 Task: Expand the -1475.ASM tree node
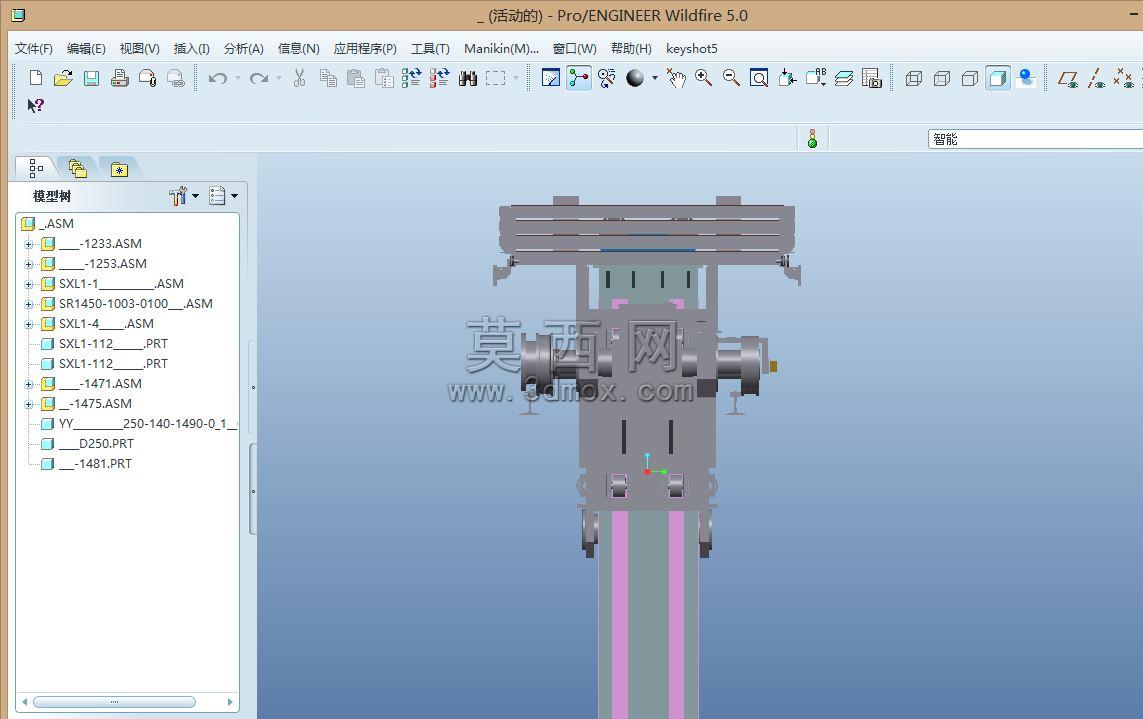[28, 404]
